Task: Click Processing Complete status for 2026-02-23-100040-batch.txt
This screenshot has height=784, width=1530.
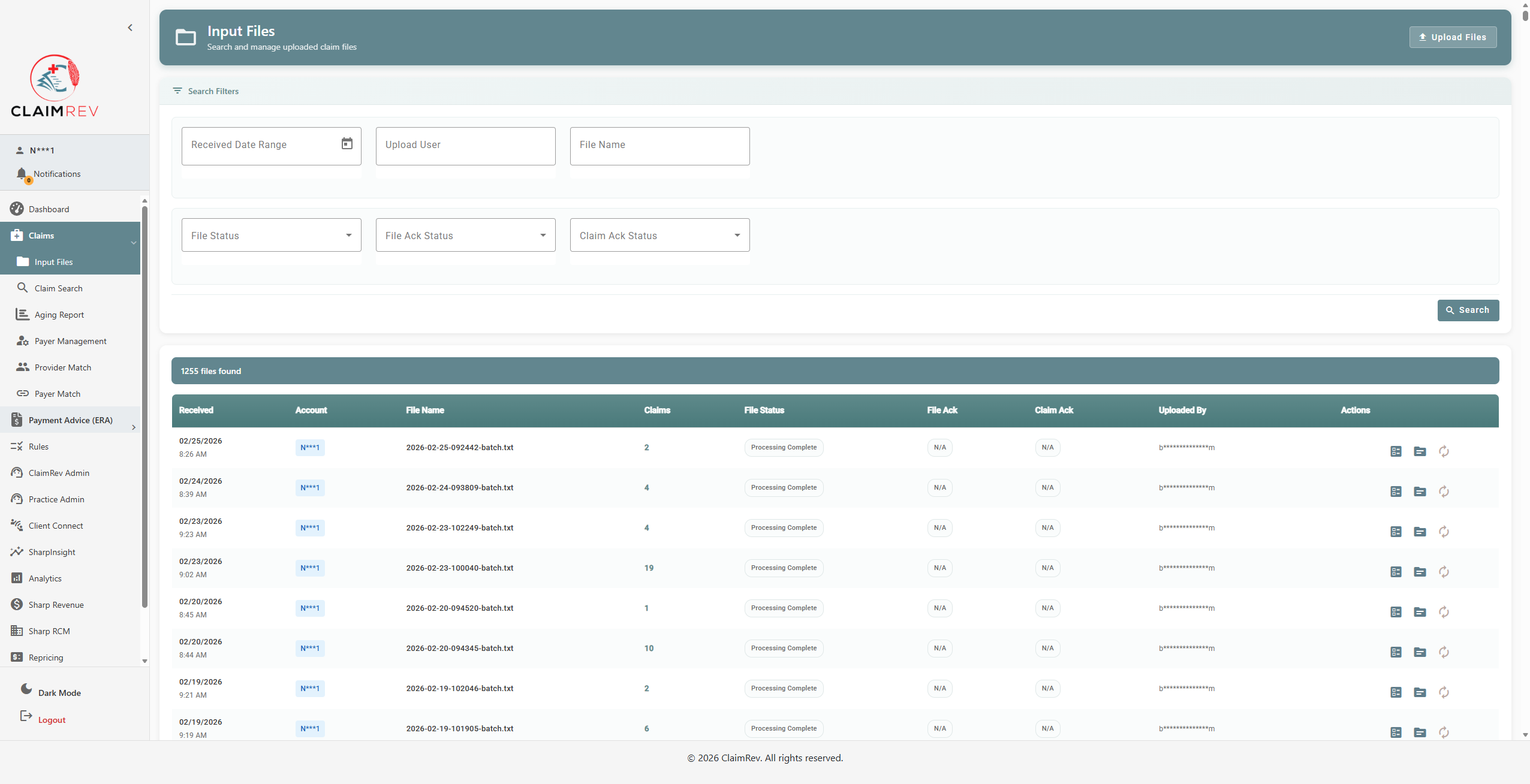Action: pyautogui.click(x=784, y=568)
